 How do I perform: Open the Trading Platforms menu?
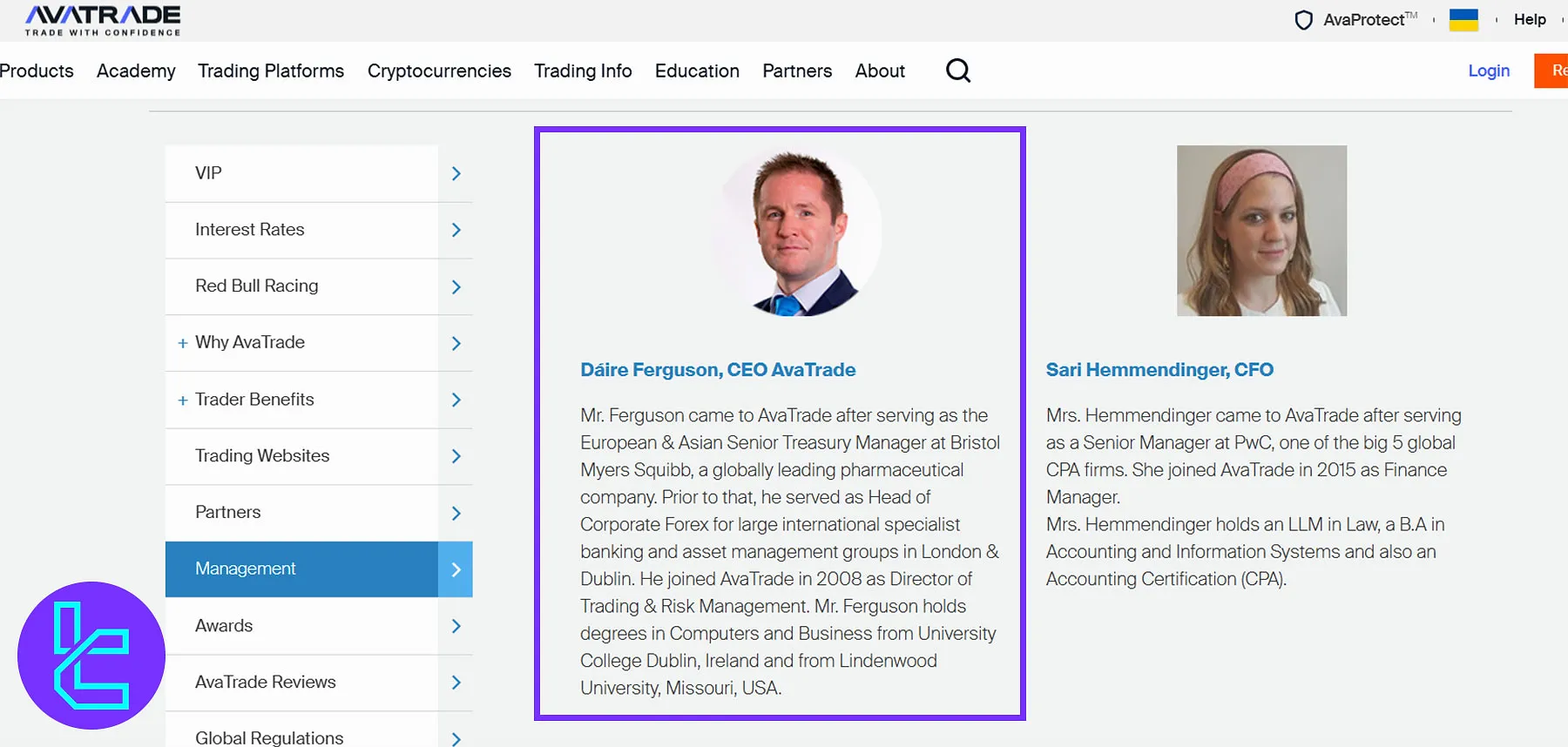(x=271, y=71)
